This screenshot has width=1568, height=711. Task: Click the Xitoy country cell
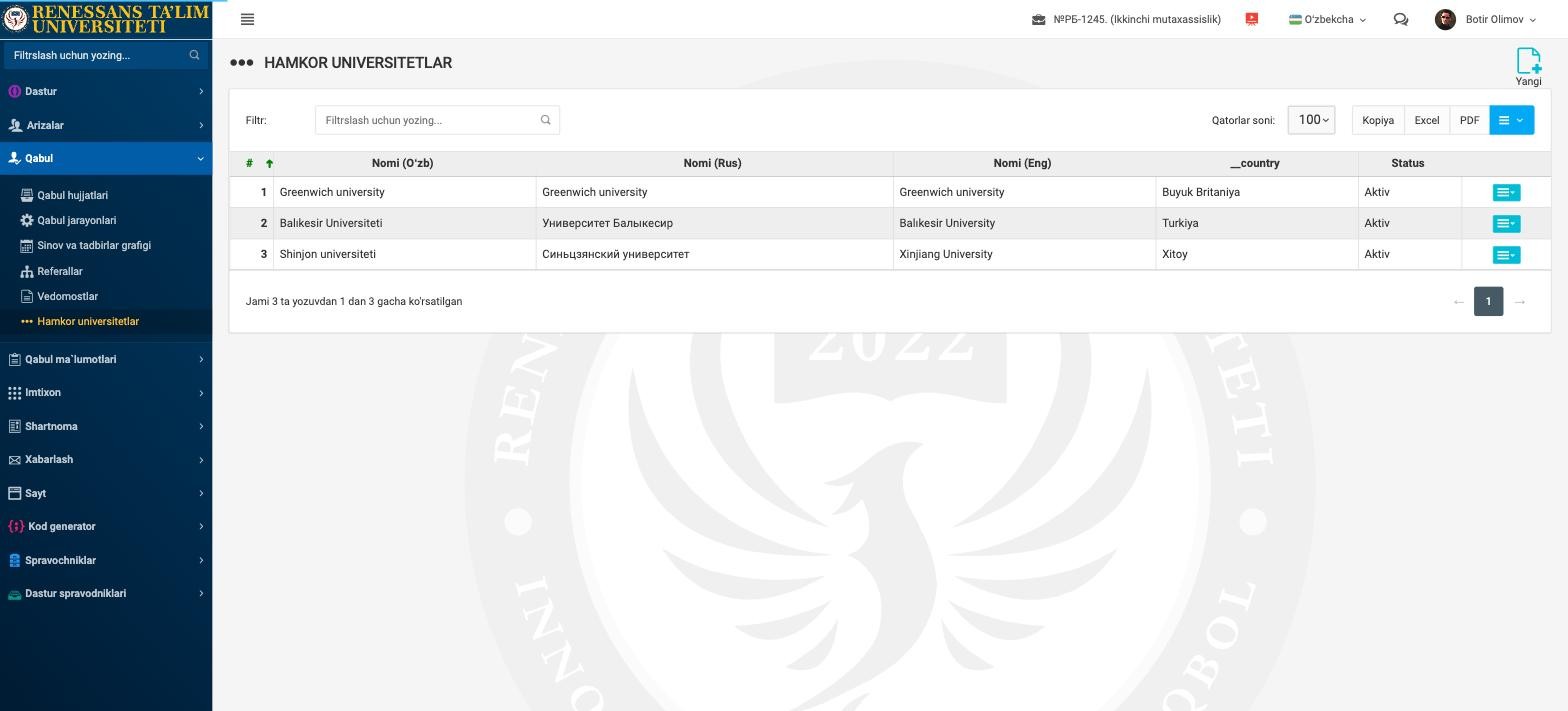(1257, 254)
